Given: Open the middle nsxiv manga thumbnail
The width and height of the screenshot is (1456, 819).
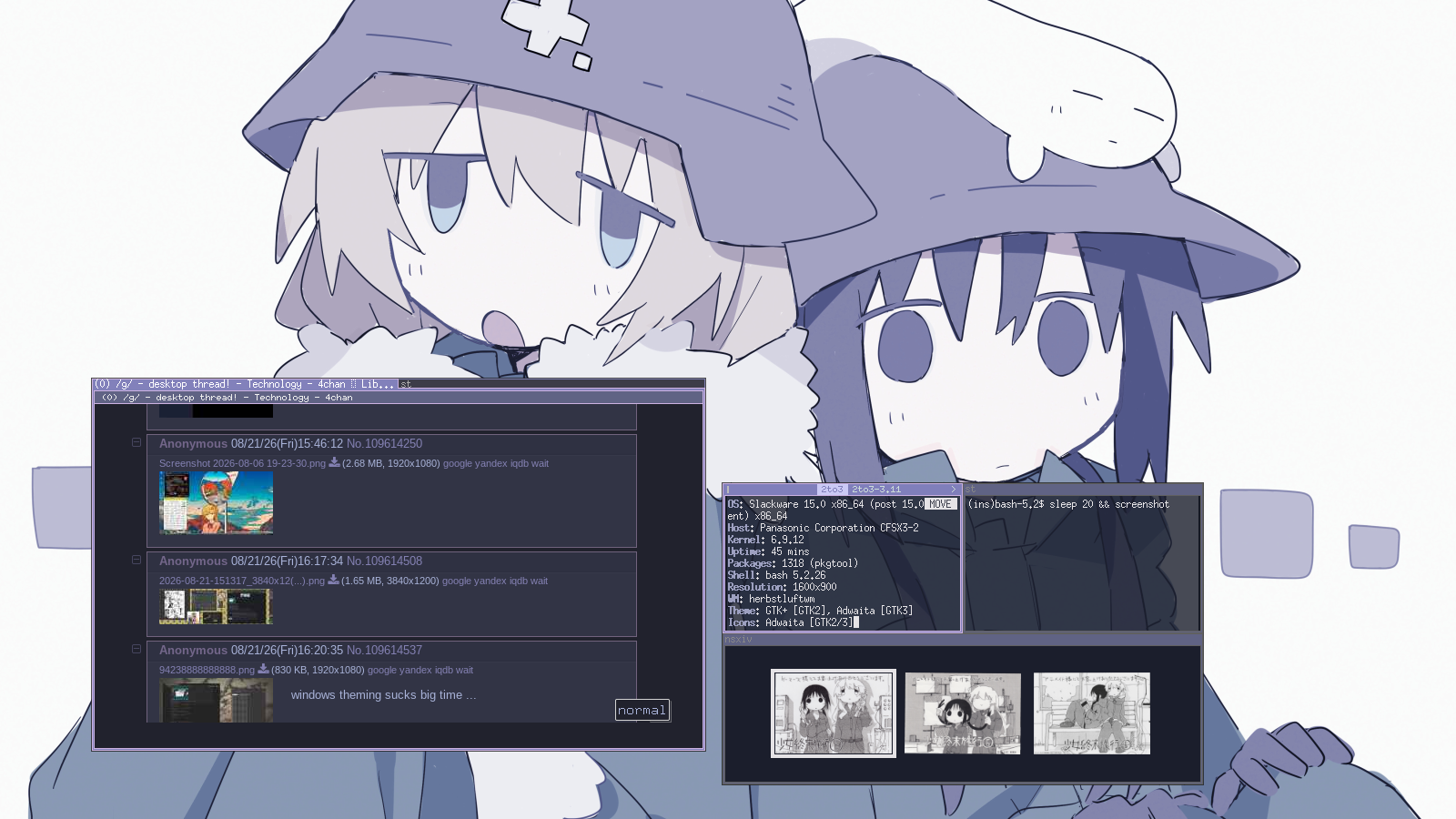Looking at the screenshot, I should coord(963,713).
